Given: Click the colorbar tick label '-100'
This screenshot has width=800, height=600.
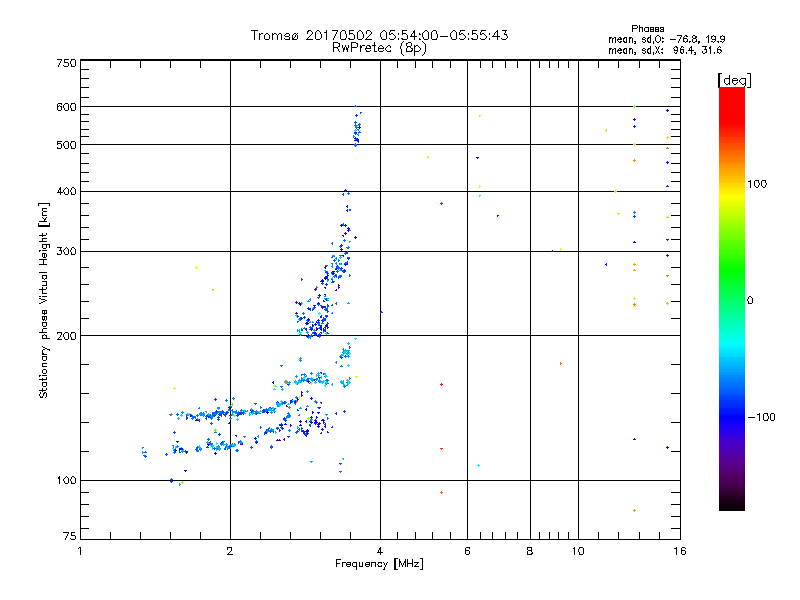Looking at the screenshot, I should click(761, 417).
